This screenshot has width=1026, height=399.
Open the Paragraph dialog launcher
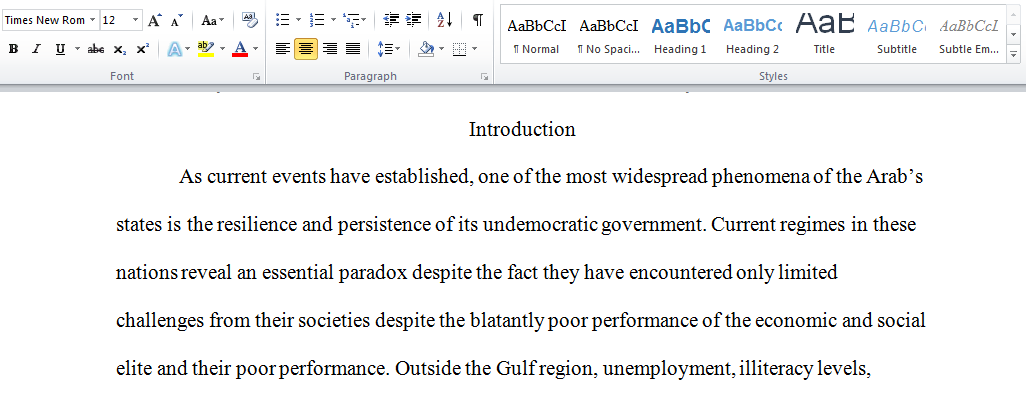[484, 77]
